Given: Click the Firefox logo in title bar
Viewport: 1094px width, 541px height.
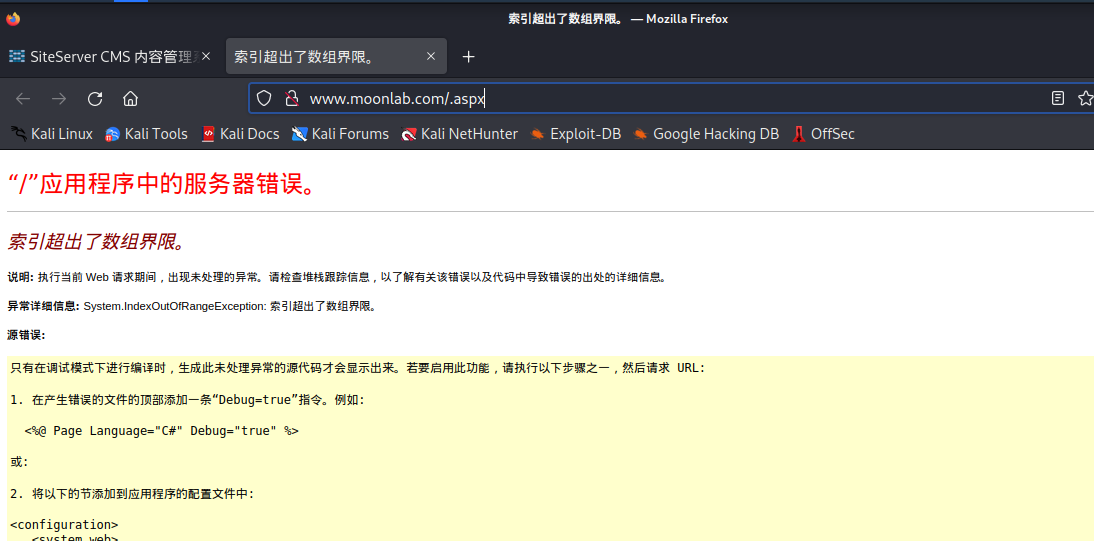Looking at the screenshot, I should click(x=13, y=19).
